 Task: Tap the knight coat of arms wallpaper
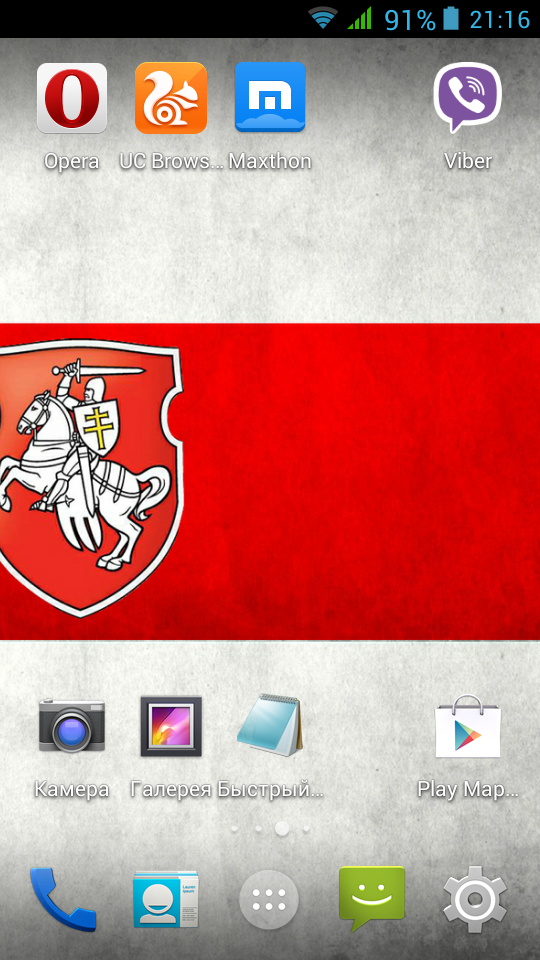point(92,478)
